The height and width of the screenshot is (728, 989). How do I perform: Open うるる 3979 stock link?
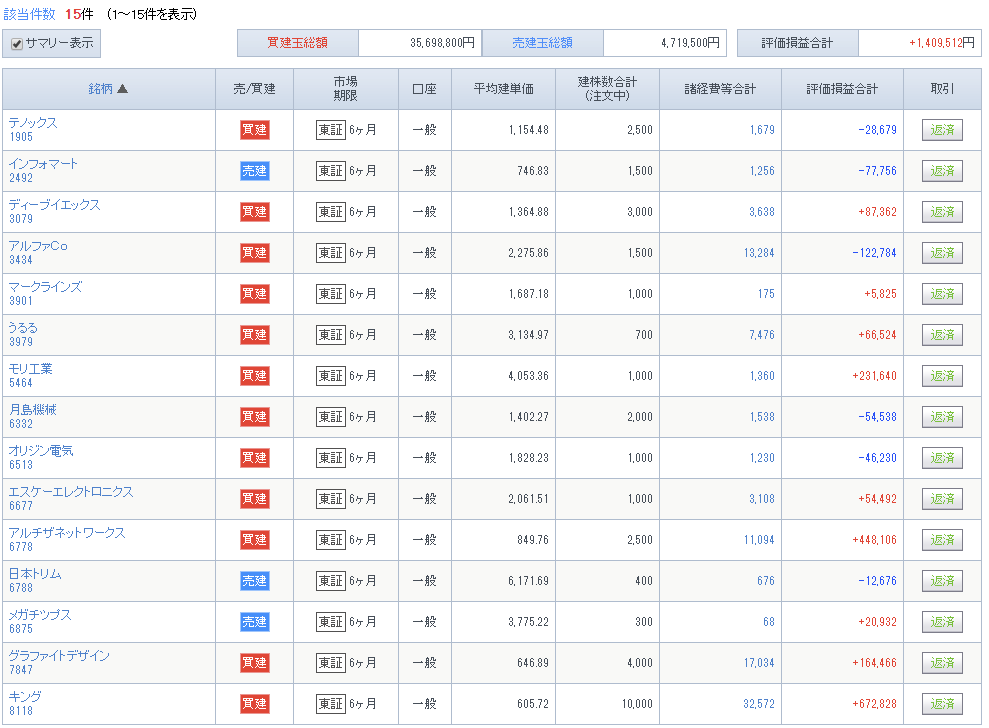[23, 334]
